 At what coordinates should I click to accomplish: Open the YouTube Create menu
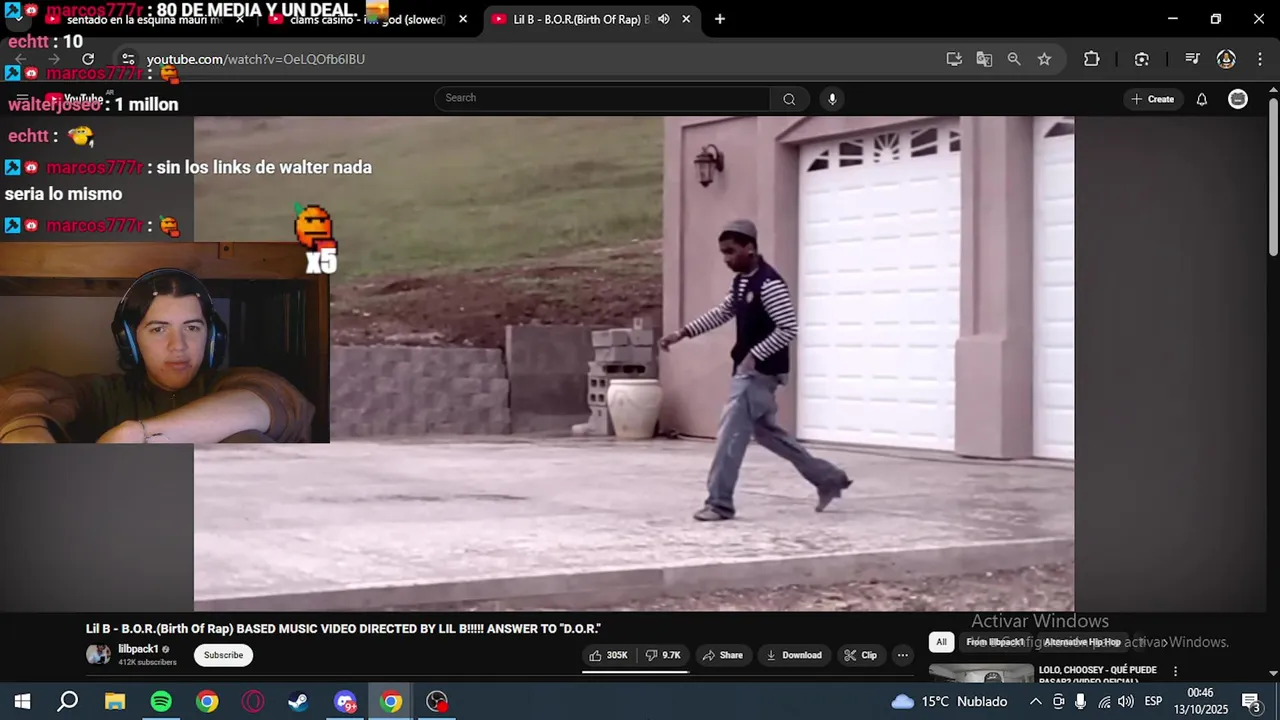click(1152, 99)
